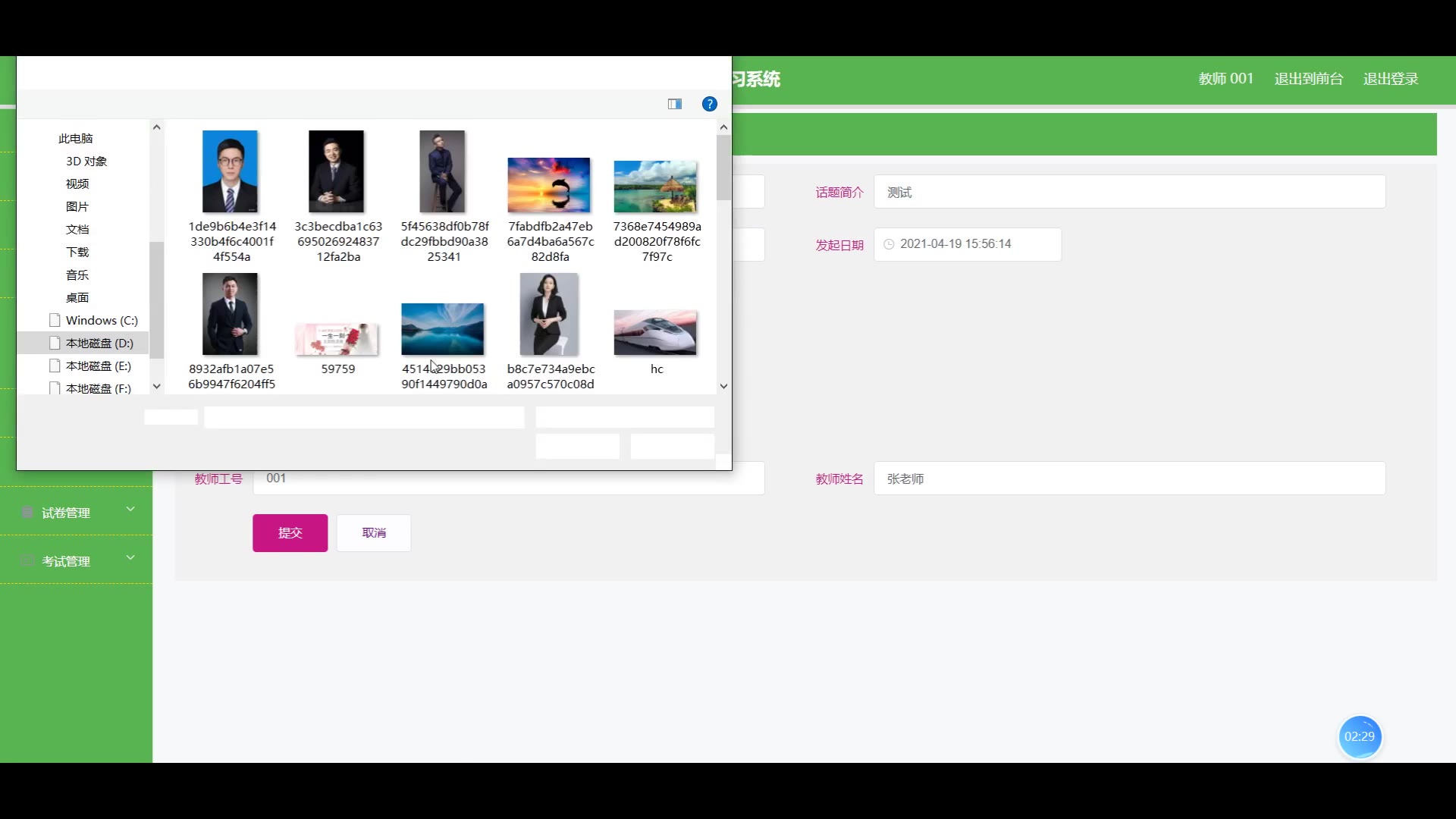1456x819 pixels.
Task: Click 退出登录 in the header
Action: [1390, 79]
